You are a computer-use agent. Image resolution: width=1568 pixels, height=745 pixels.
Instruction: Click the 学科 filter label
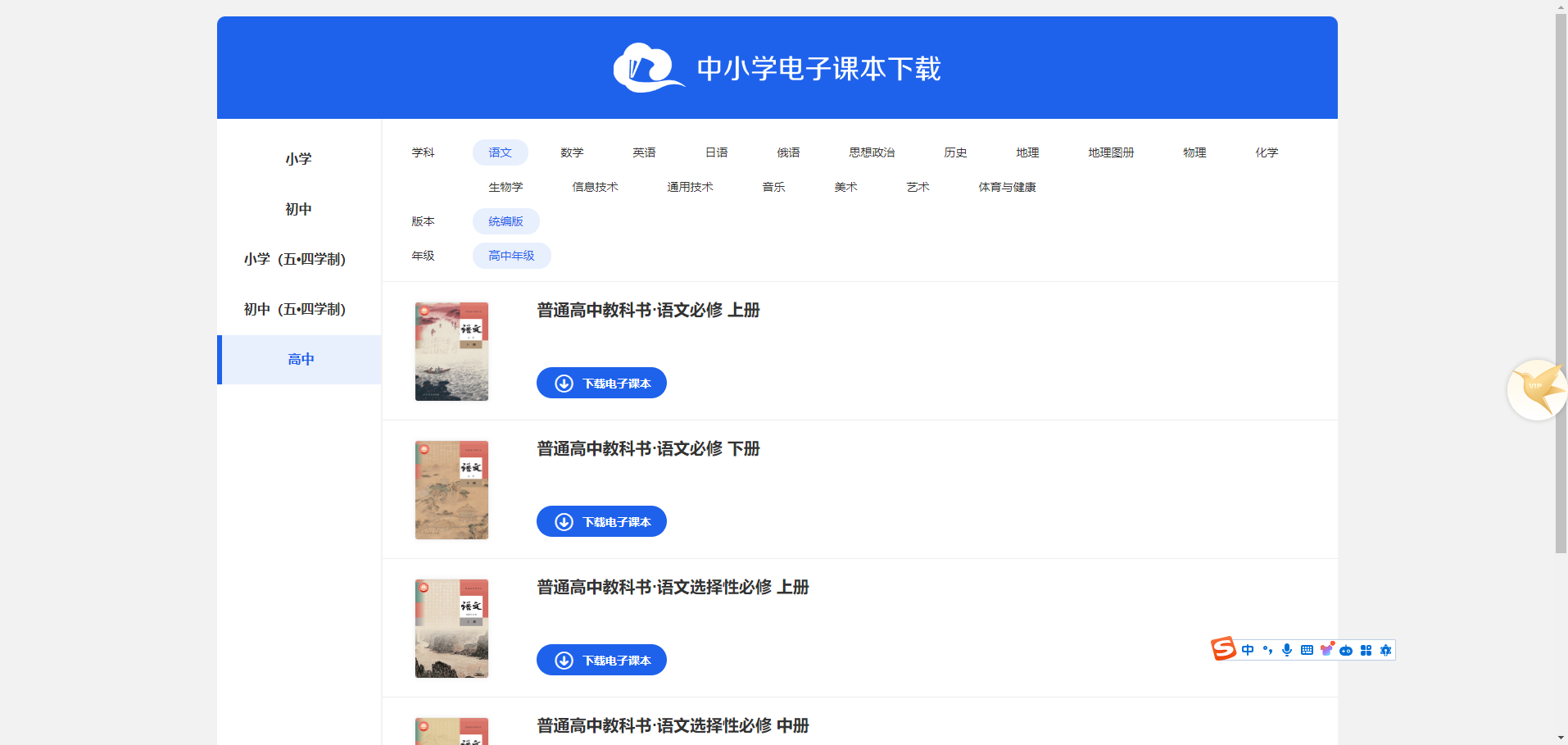(x=423, y=152)
